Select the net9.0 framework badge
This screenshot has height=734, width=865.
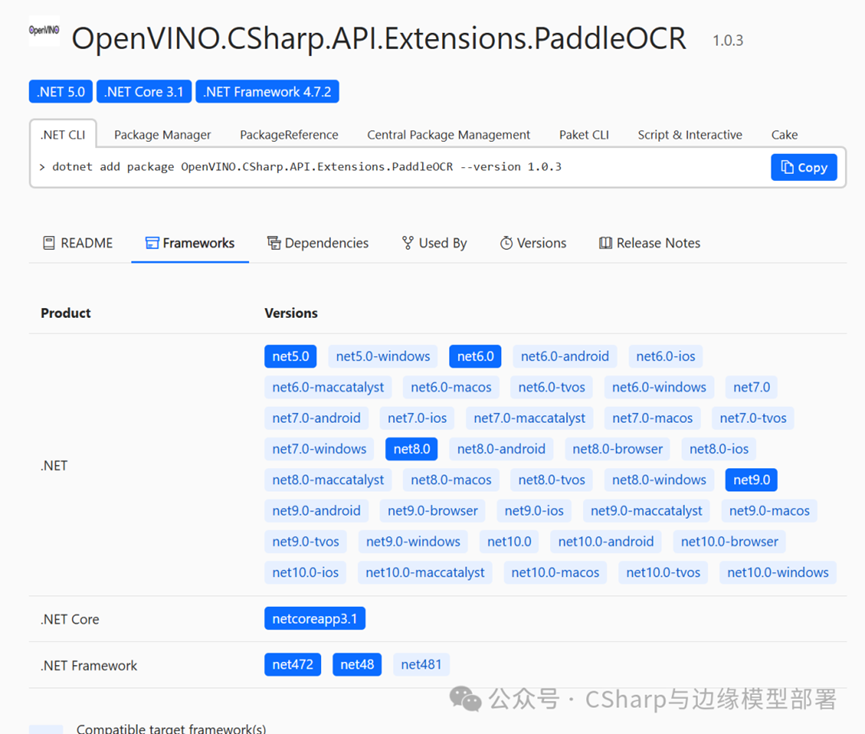tap(751, 479)
